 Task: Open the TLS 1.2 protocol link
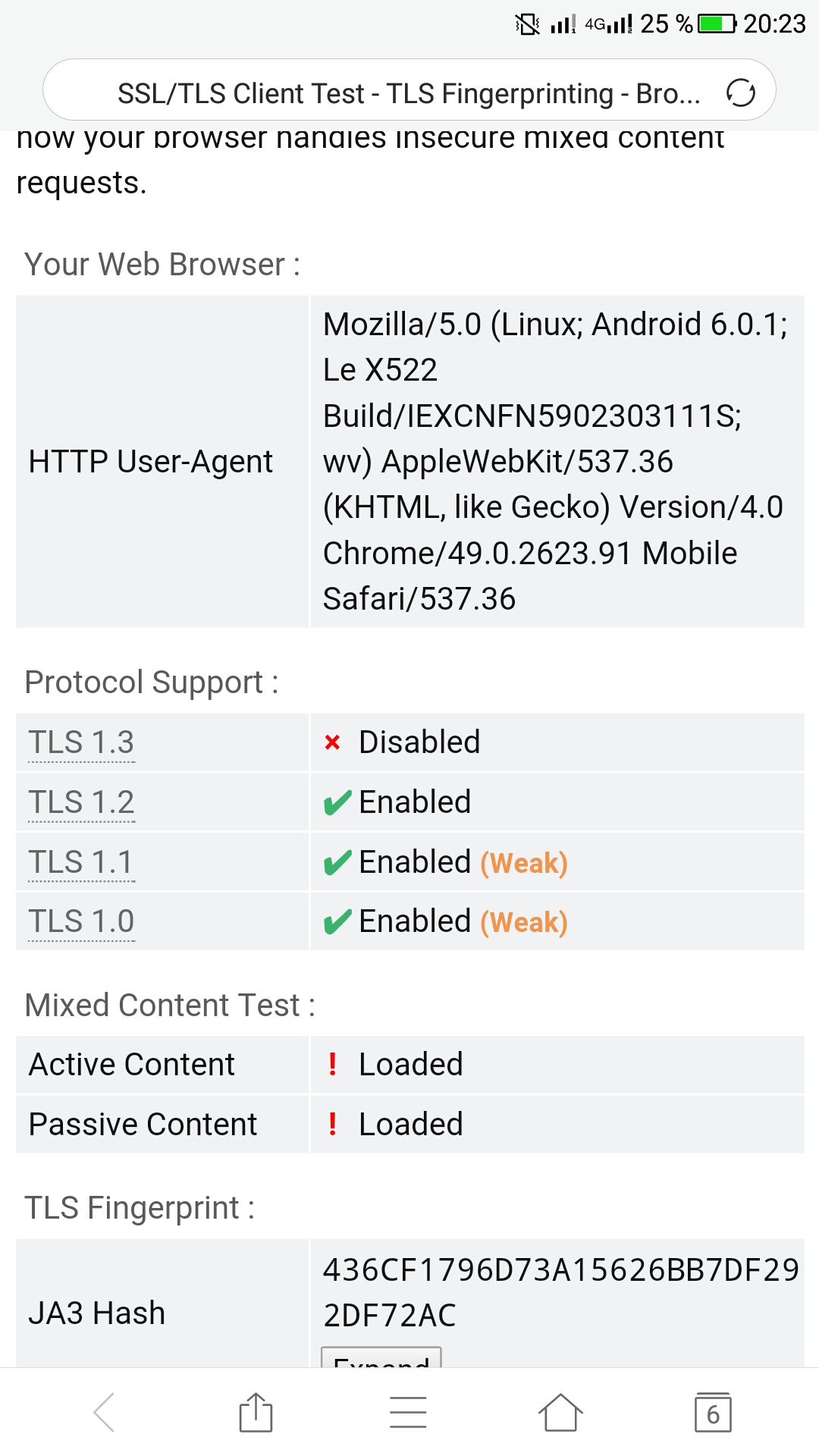(x=81, y=802)
